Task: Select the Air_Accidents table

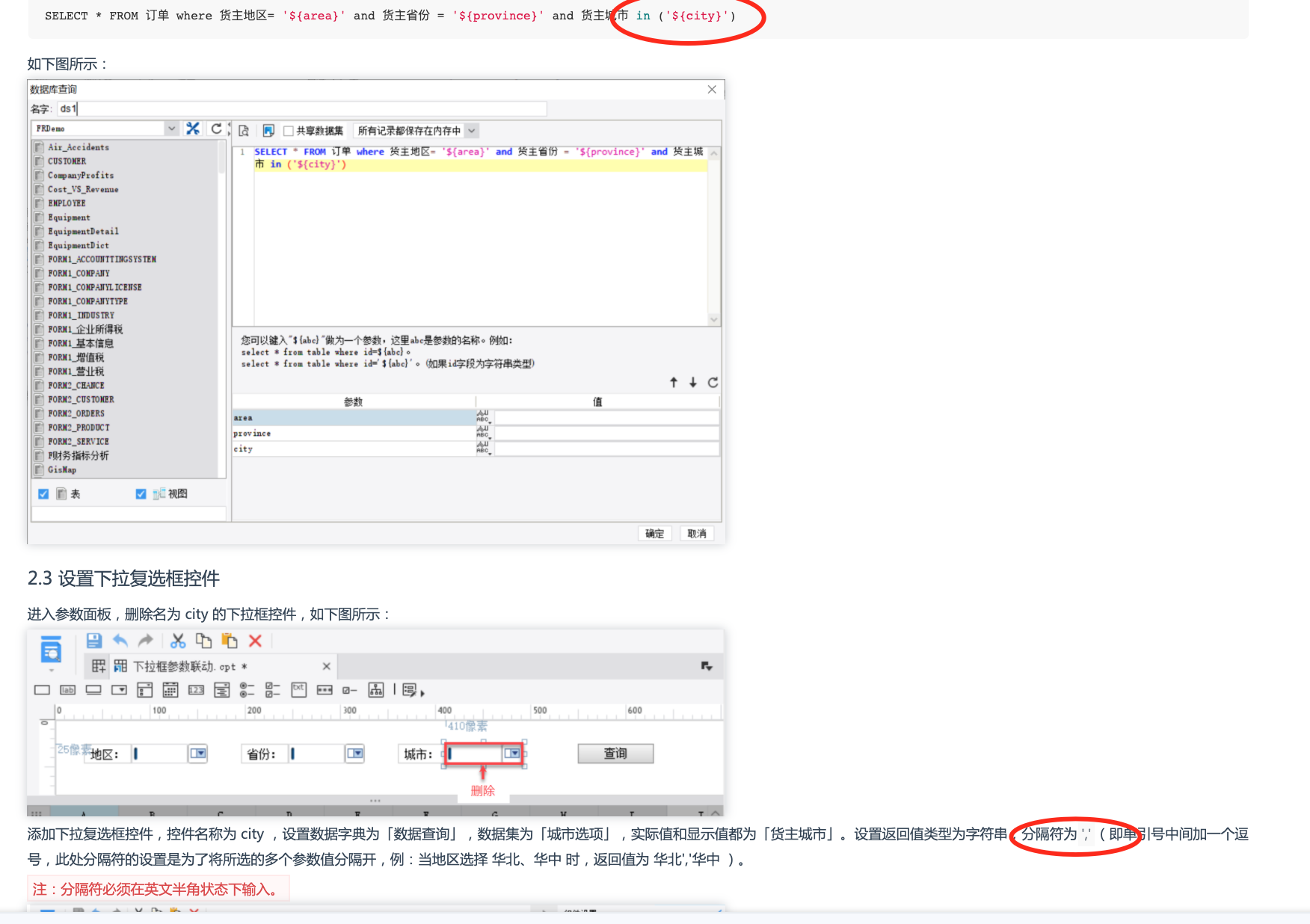Action: (x=79, y=147)
